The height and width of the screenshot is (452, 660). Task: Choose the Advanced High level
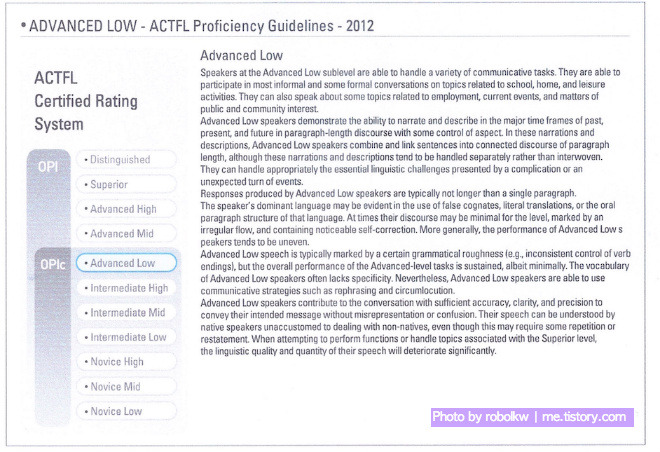[126, 209]
